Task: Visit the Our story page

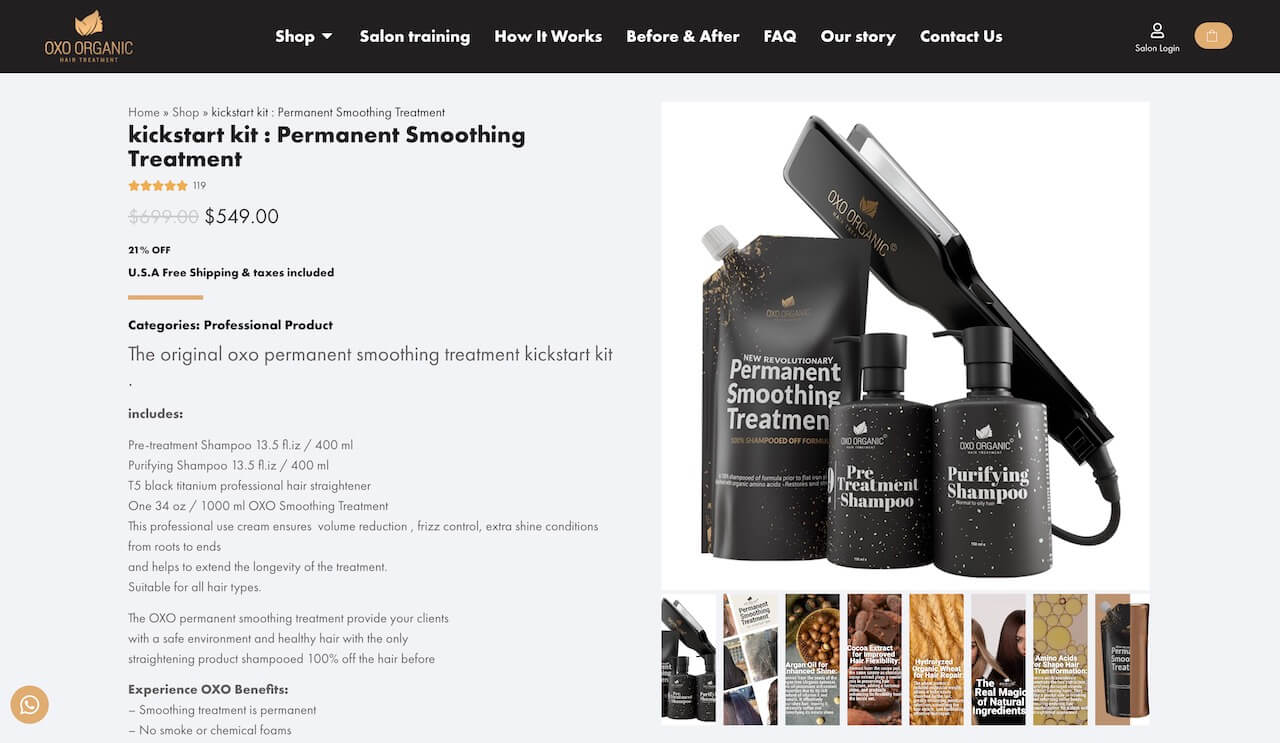Action: coord(858,36)
